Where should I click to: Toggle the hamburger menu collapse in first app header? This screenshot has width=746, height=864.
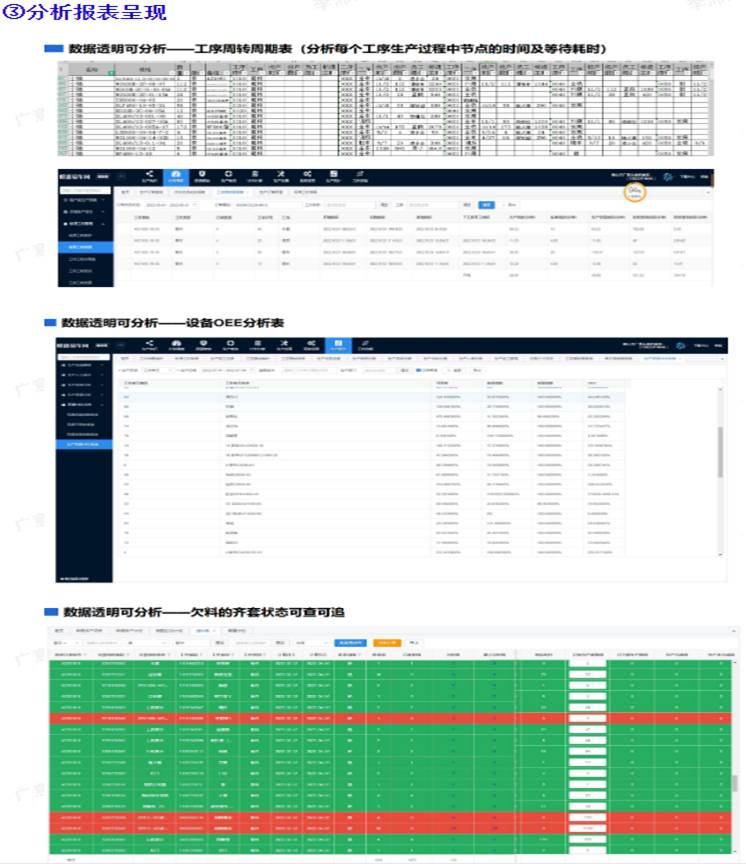[x=122, y=176]
